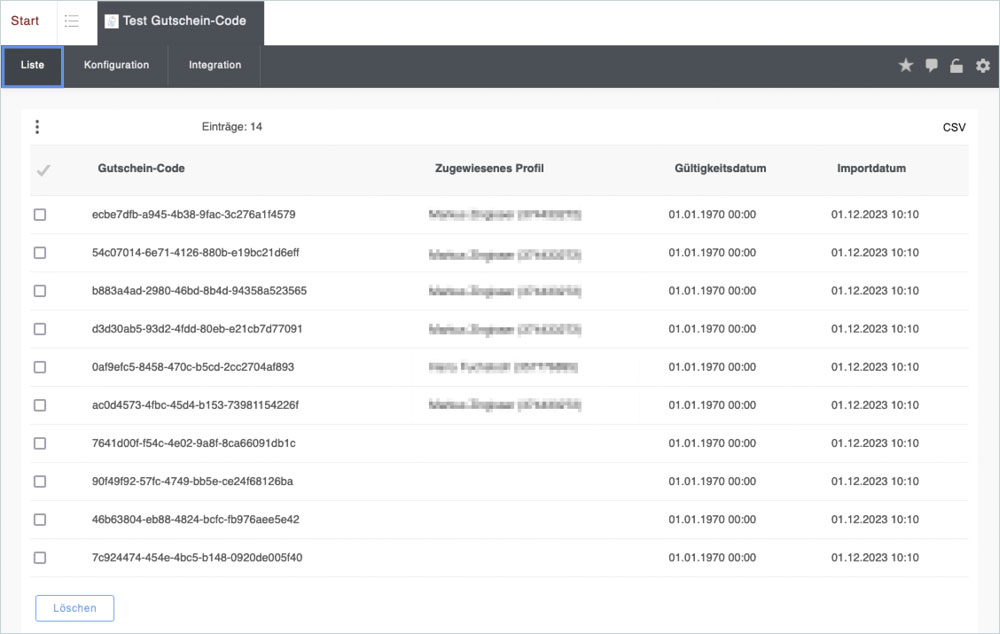Check the row d3d30ab5-93d2-4fdd-80eb-e21cb7d77091
Image resolution: width=1000 pixels, height=634 pixels.
[x=40, y=329]
